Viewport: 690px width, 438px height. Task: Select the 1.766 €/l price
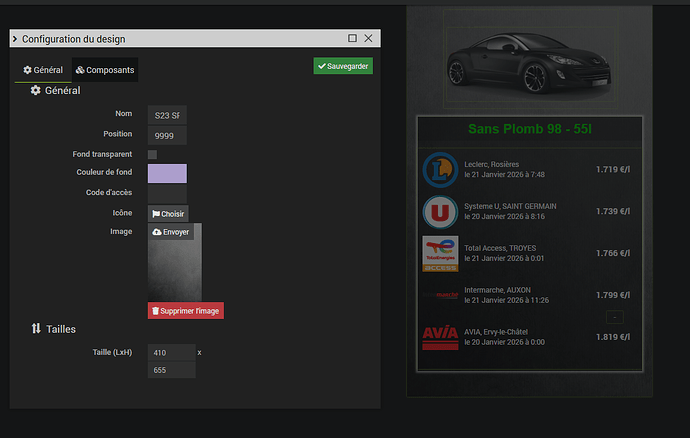coord(613,253)
